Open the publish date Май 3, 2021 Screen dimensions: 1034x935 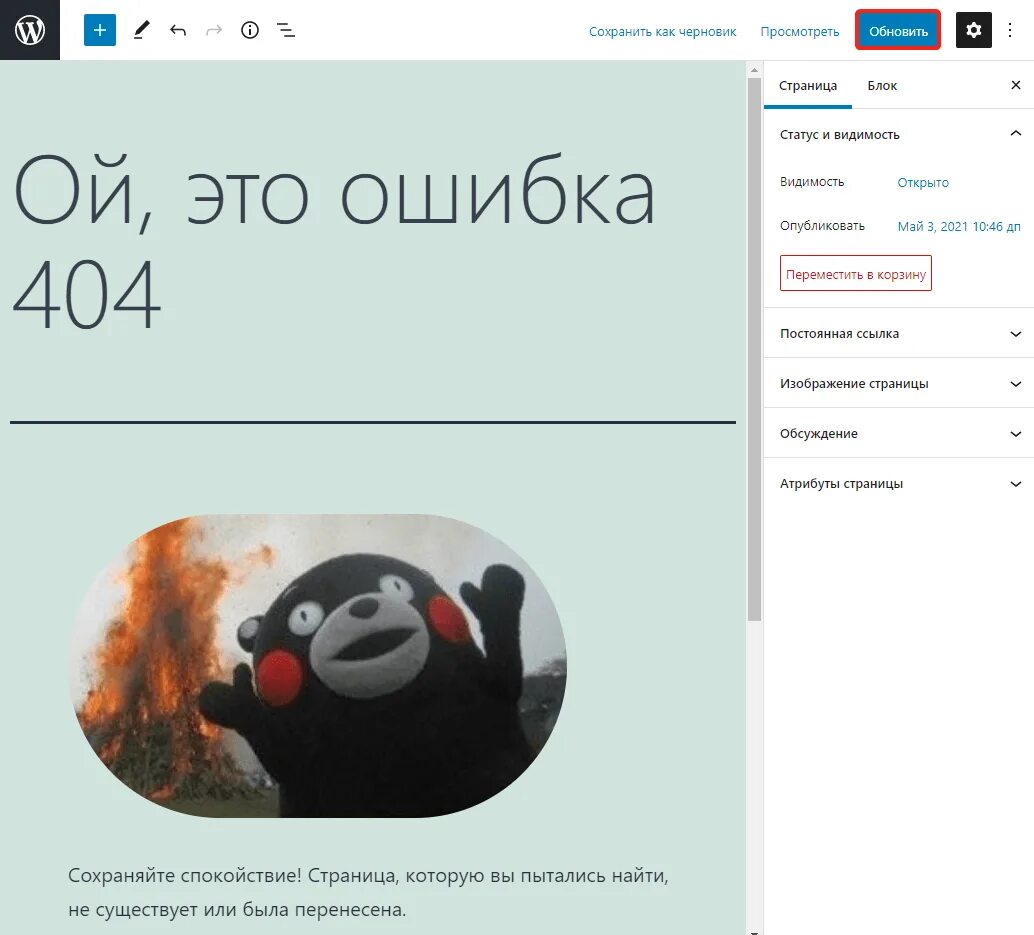pos(959,227)
